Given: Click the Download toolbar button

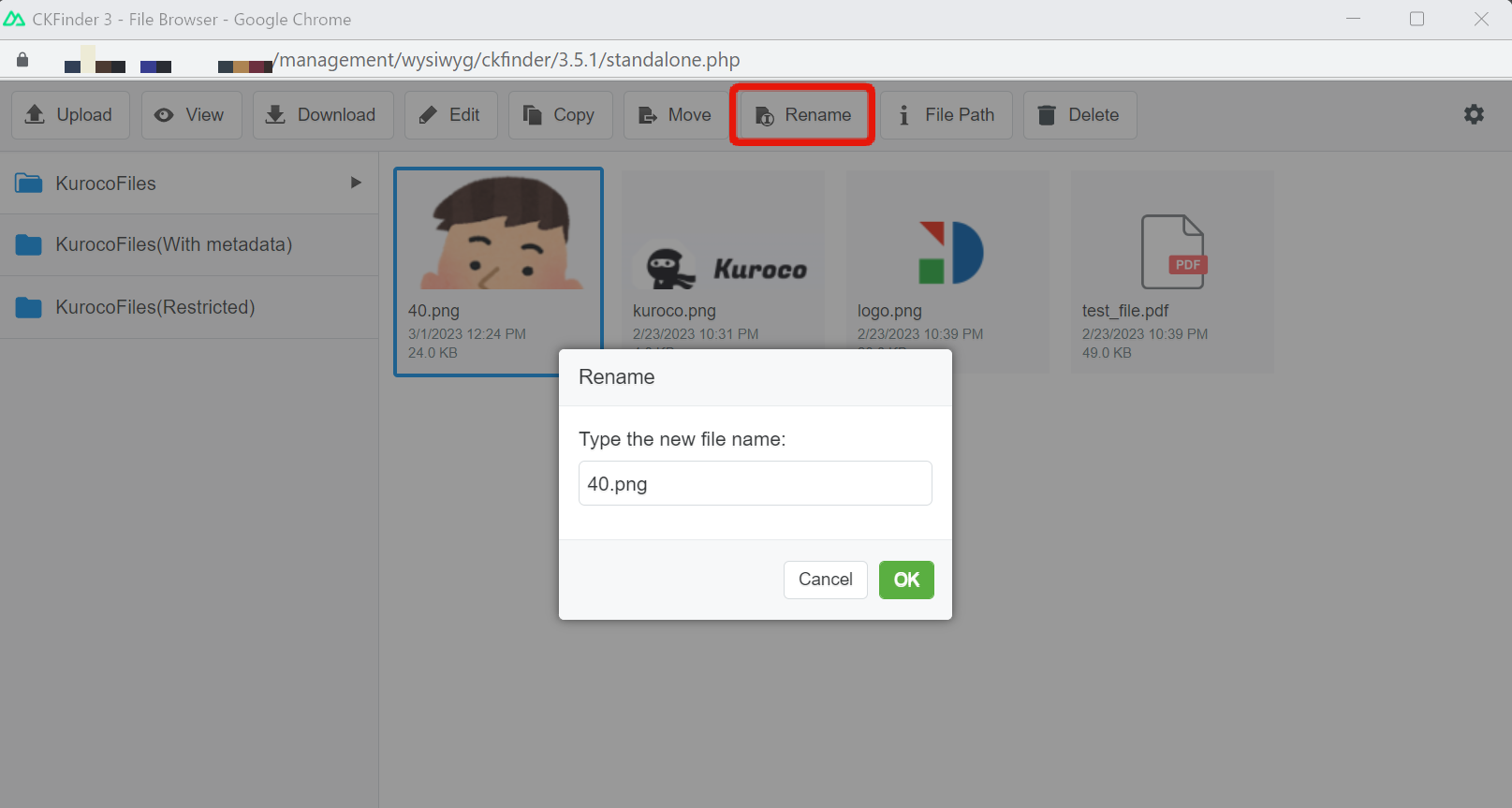Looking at the screenshot, I should 323,115.
